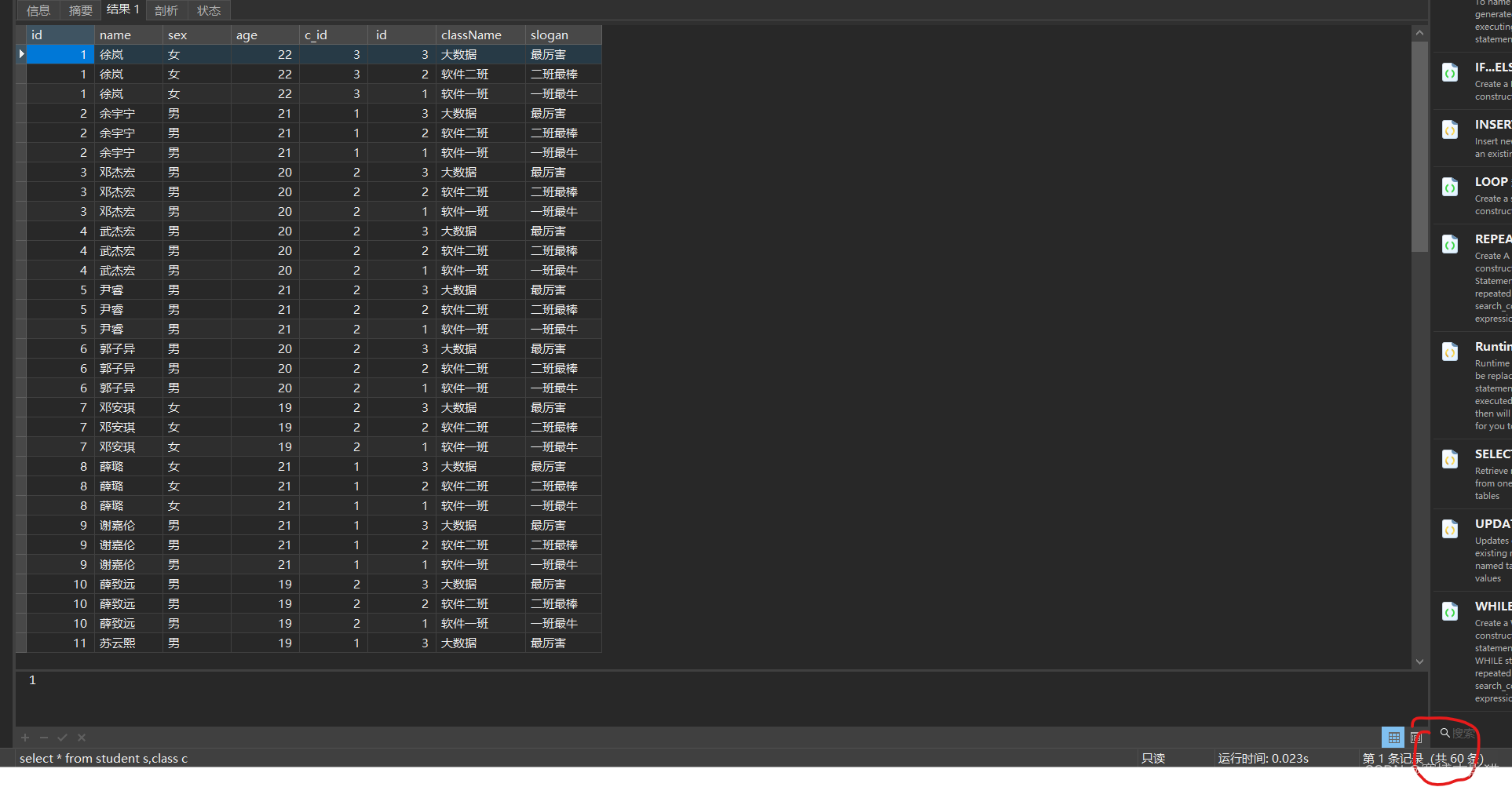
Task: Select the LOOP snippet icon
Action: (1450, 187)
